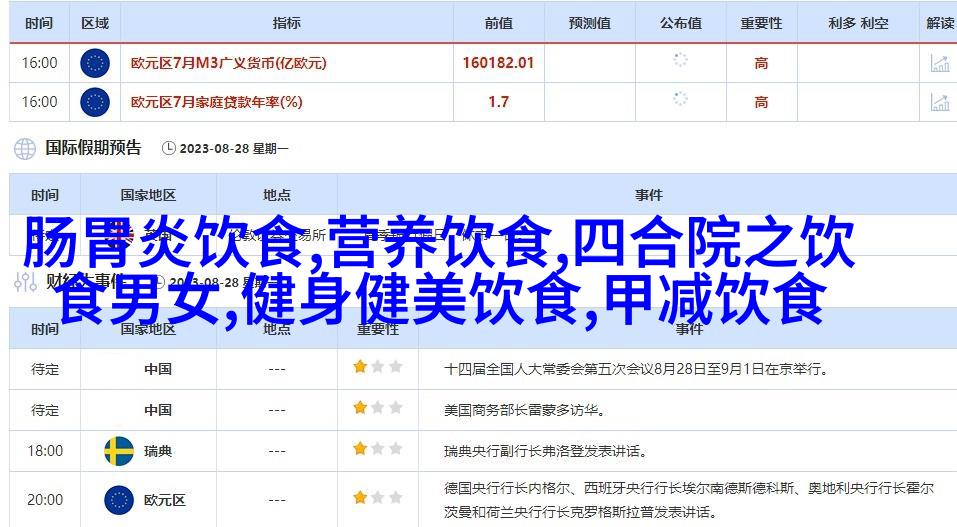Click the Sweden flag icon in the 18:00 row
Image resolution: width=957 pixels, height=527 pixels.
119,451
